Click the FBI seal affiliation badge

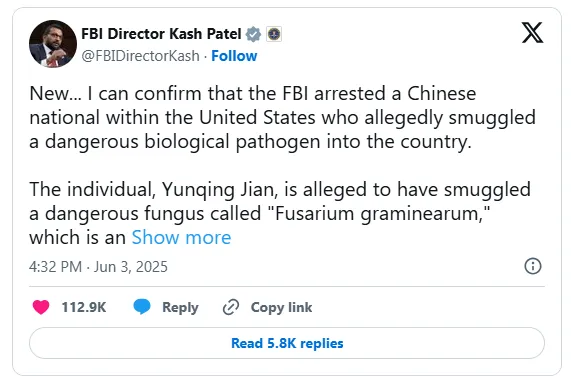point(274,34)
